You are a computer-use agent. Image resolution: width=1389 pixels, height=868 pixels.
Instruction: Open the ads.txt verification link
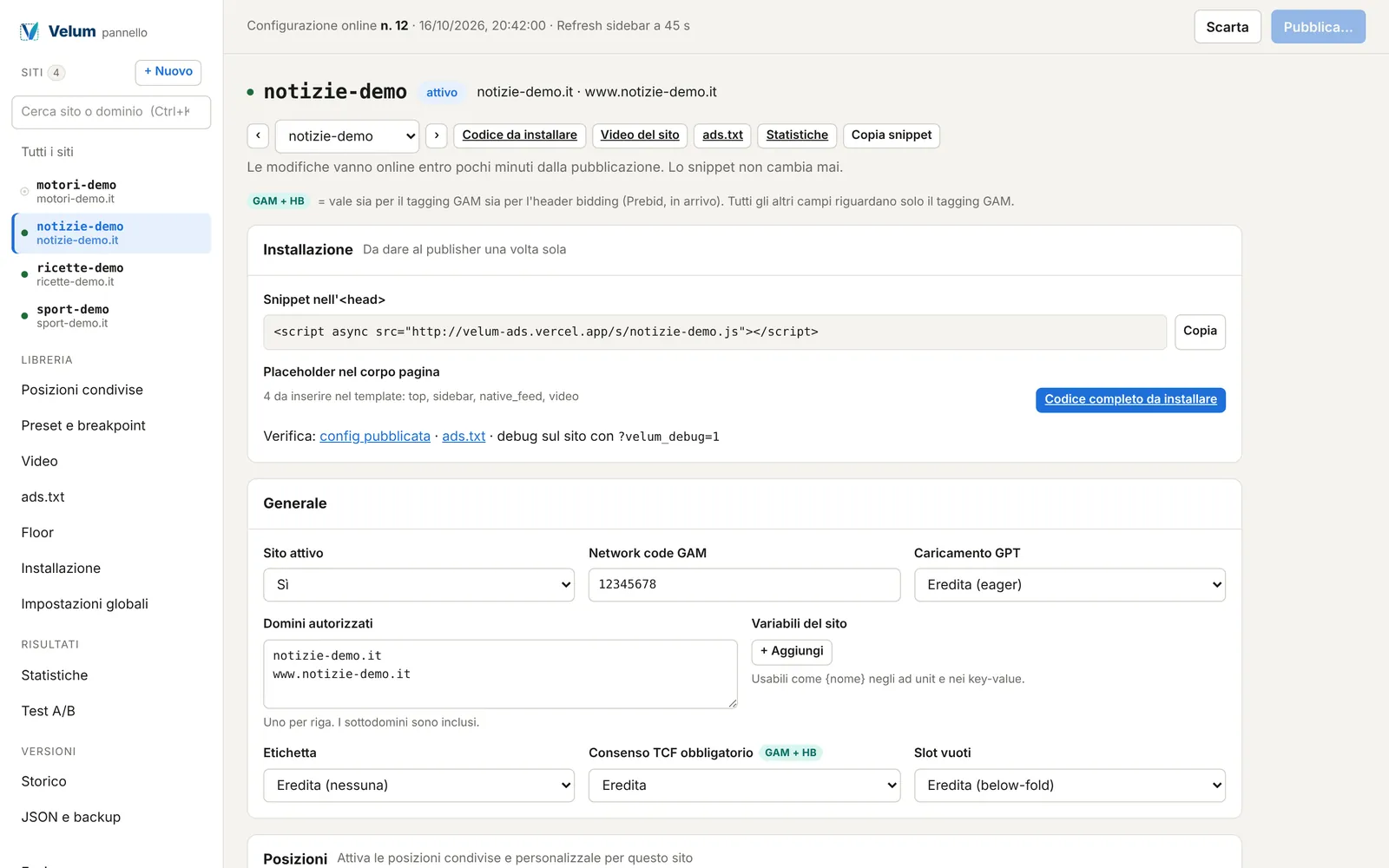(464, 437)
